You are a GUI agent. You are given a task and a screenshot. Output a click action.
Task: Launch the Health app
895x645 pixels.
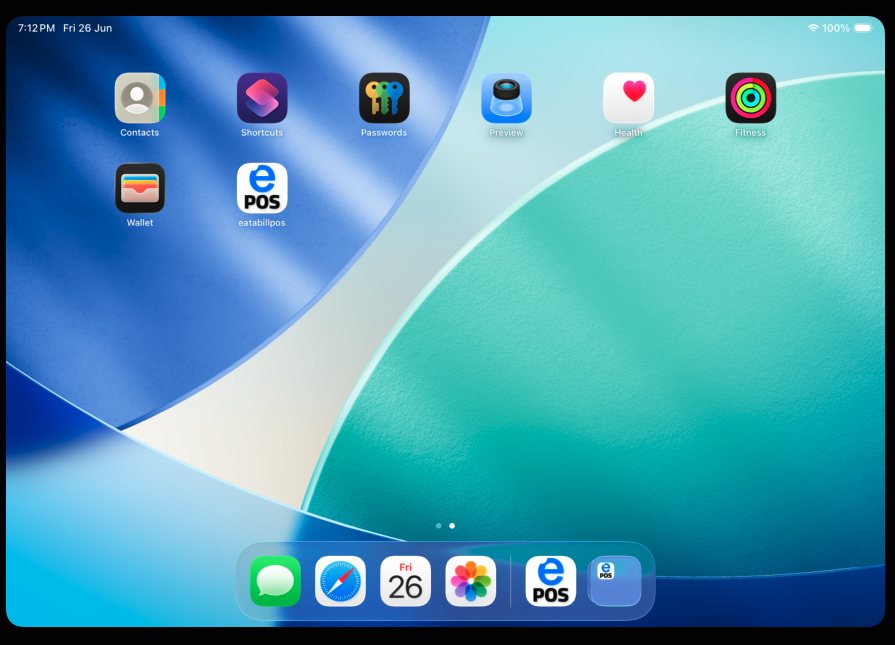[628, 98]
